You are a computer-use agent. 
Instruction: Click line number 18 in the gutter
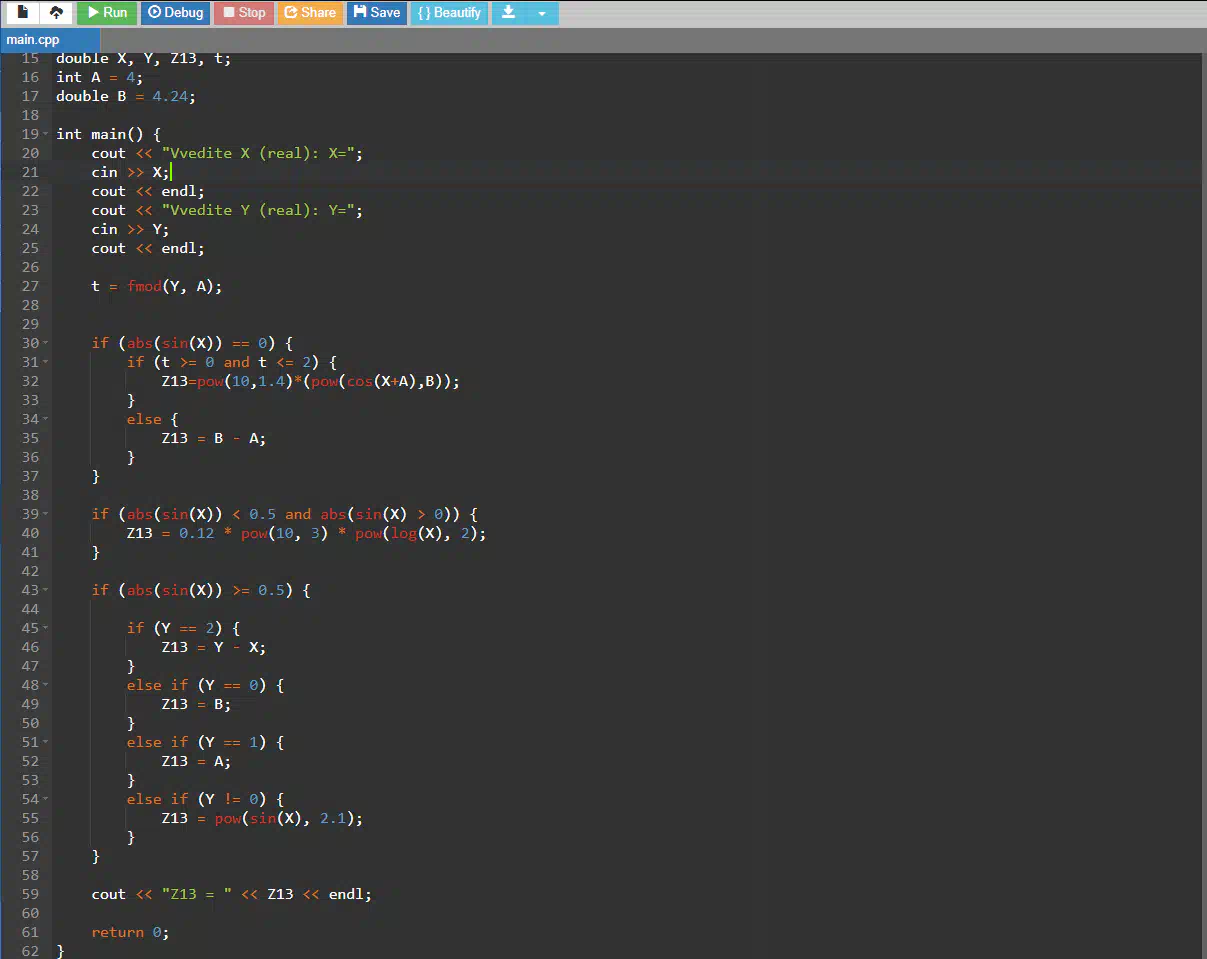pos(29,115)
